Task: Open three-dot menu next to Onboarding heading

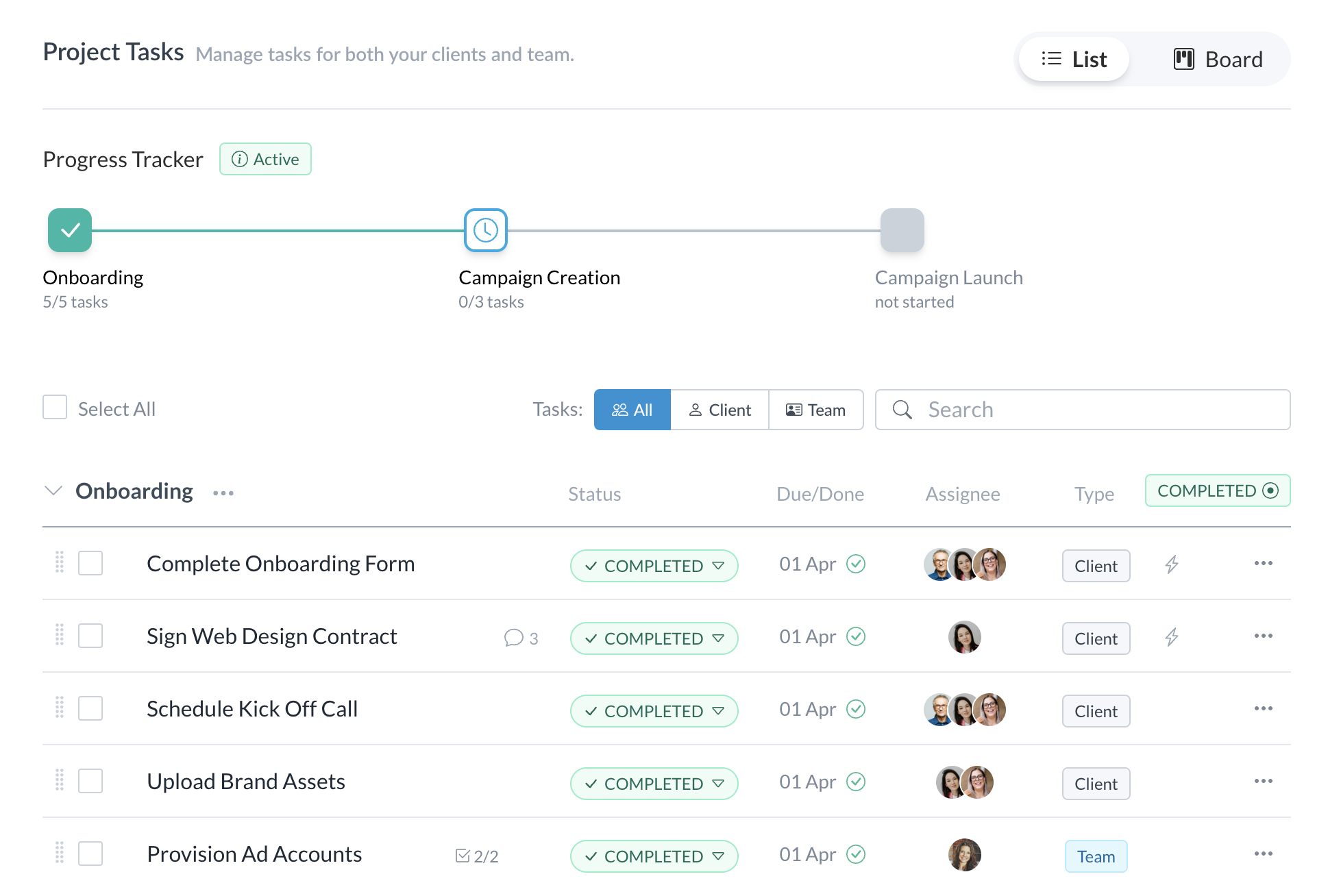Action: pyautogui.click(x=223, y=493)
